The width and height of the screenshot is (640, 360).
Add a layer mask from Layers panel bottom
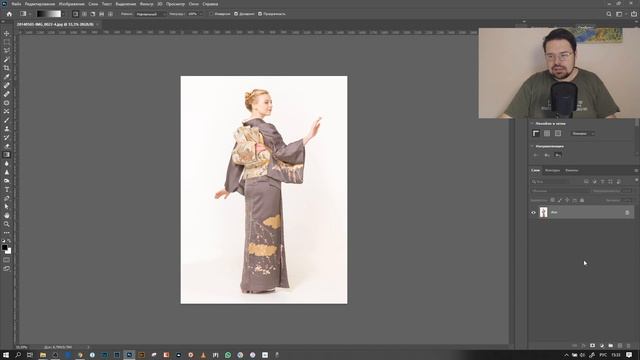click(592, 346)
